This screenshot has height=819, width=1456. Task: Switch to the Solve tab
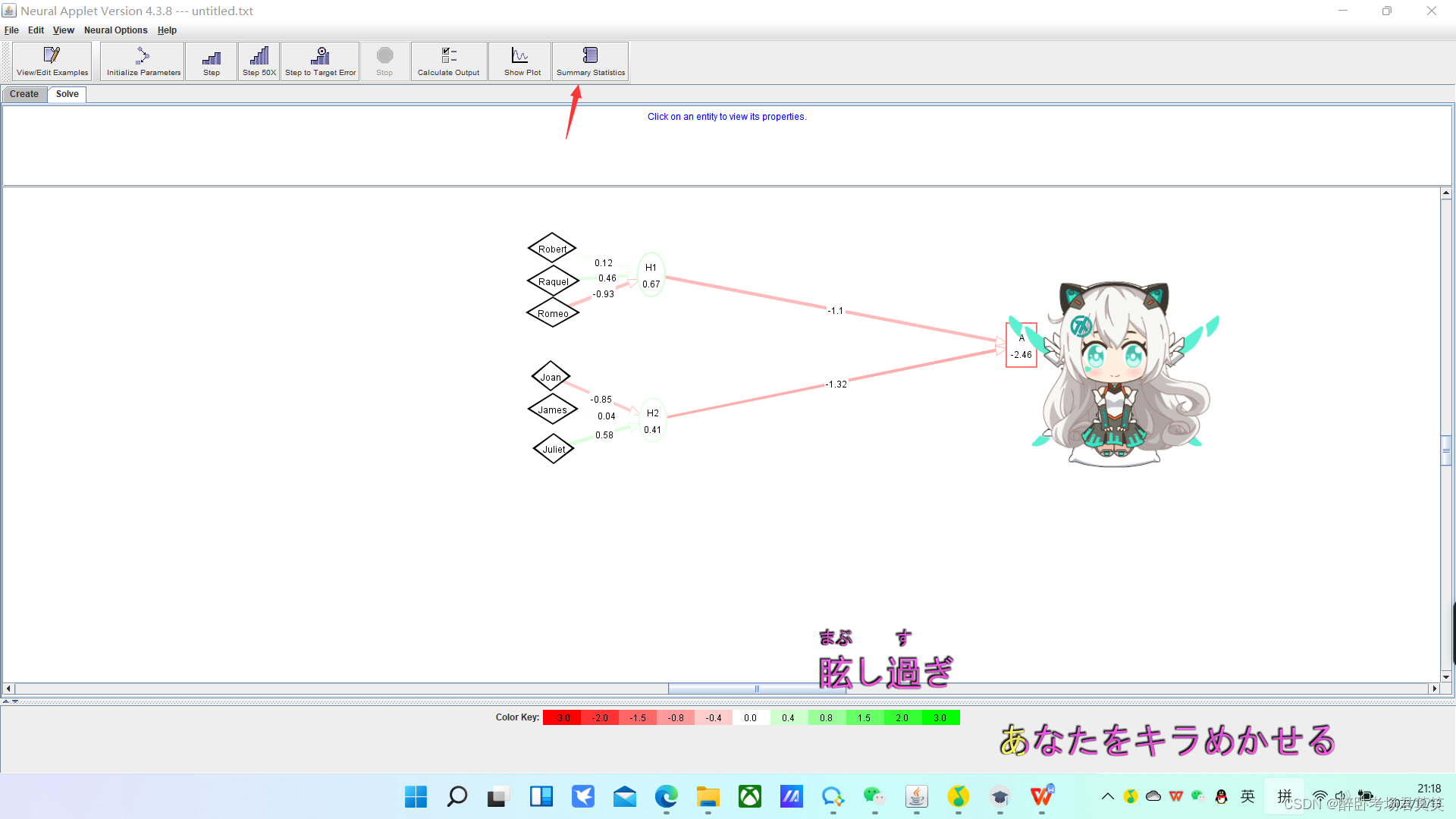click(67, 94)
